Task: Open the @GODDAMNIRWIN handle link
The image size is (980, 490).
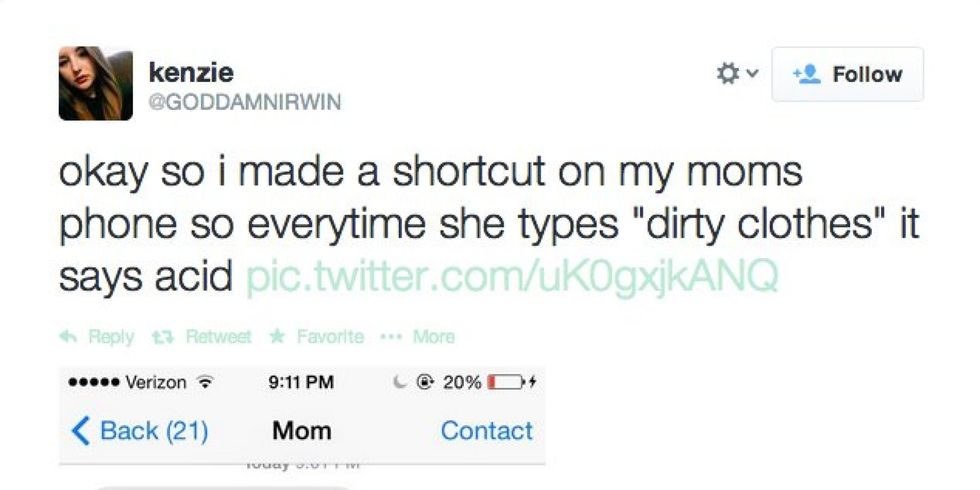Action: (x=244, y=103)
